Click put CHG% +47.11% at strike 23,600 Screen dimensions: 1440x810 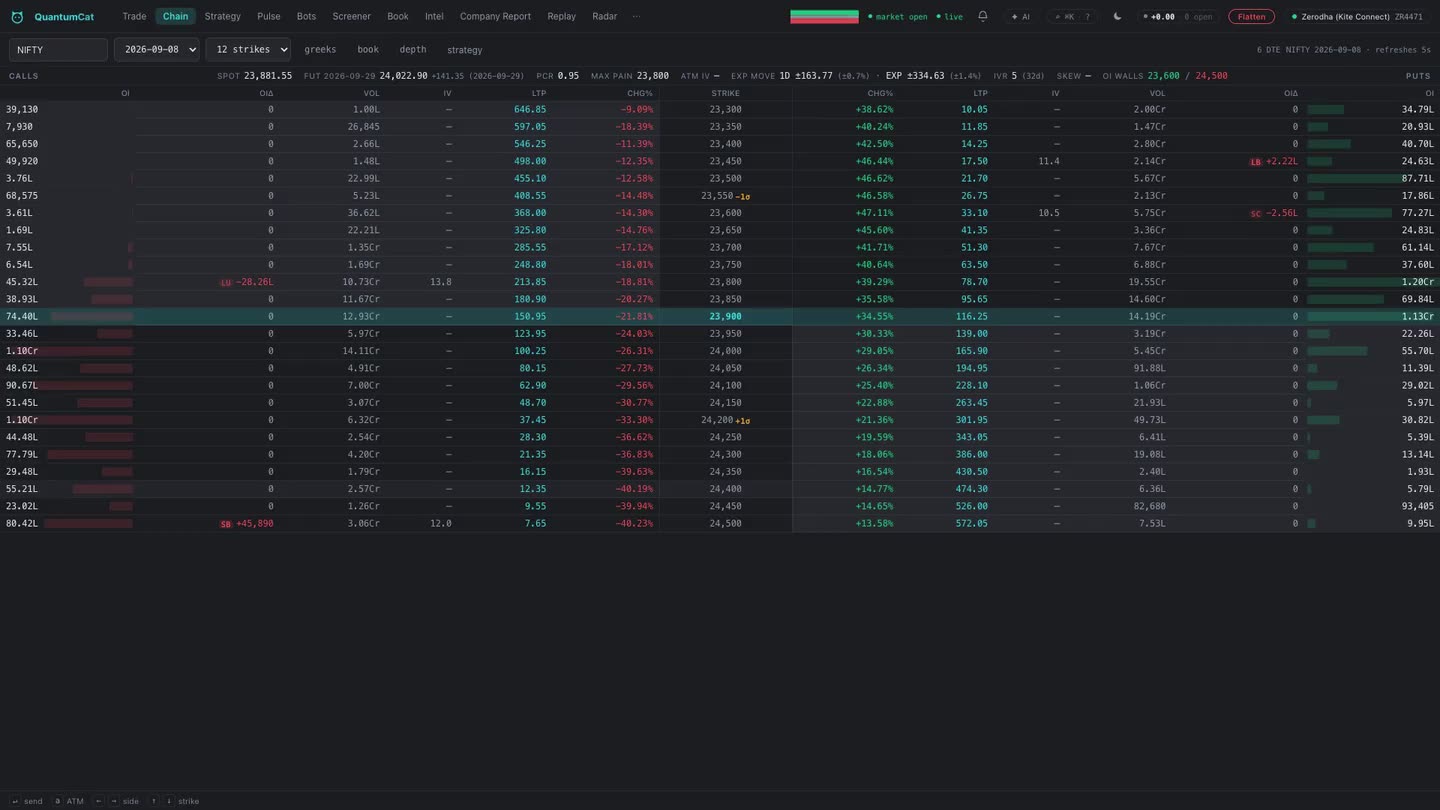click(874, 214)
